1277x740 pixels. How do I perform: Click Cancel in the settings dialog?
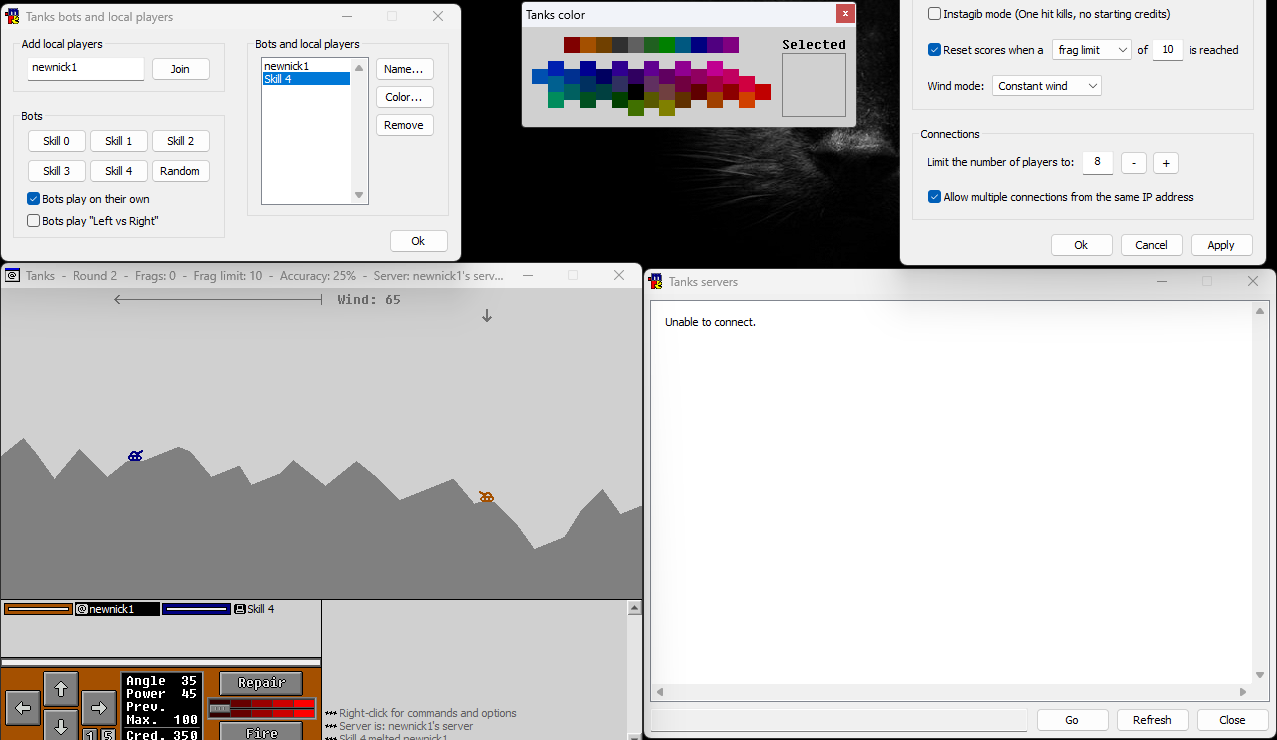(1151, 245)
